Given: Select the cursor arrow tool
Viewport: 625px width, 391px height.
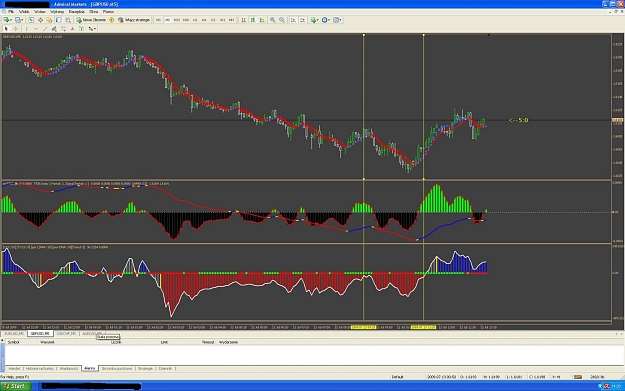Looking at the screenshot, I should click(6, 29).
